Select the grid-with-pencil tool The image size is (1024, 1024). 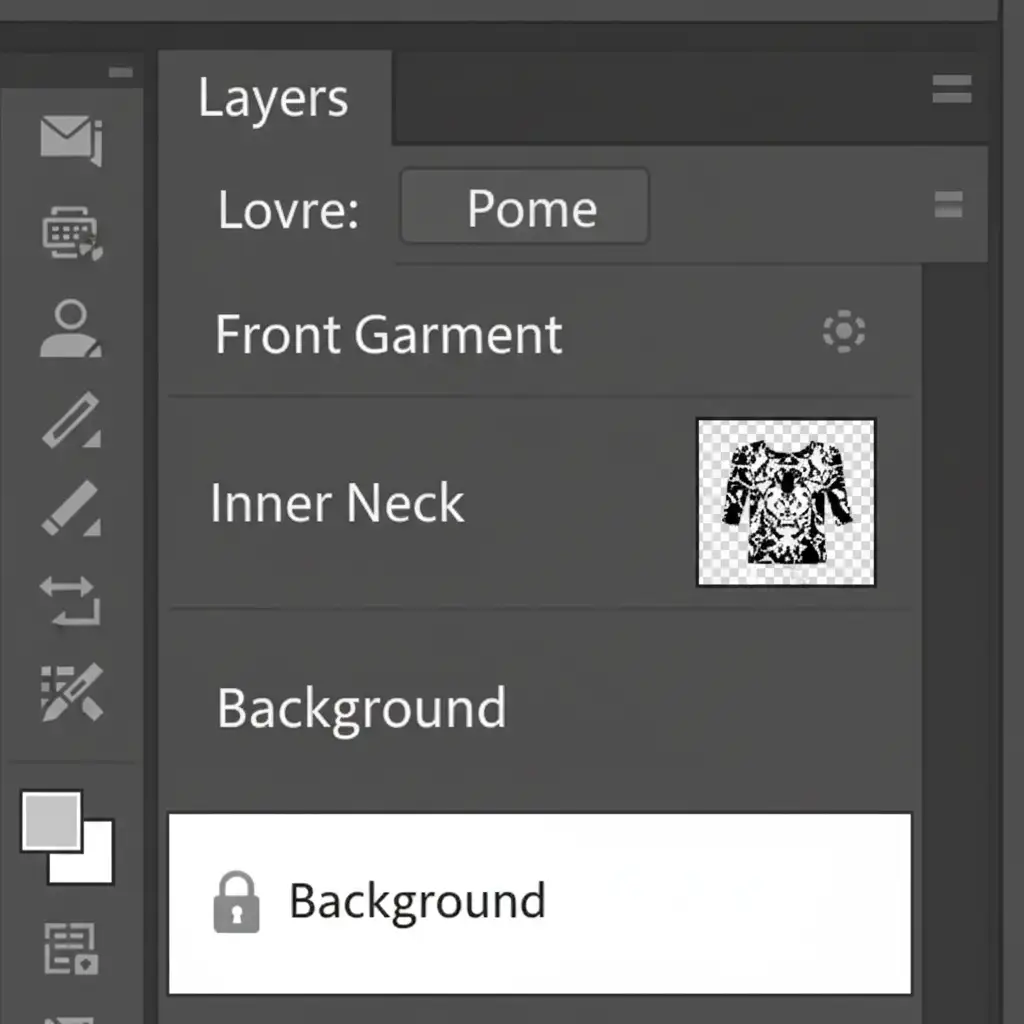point(71,692)
